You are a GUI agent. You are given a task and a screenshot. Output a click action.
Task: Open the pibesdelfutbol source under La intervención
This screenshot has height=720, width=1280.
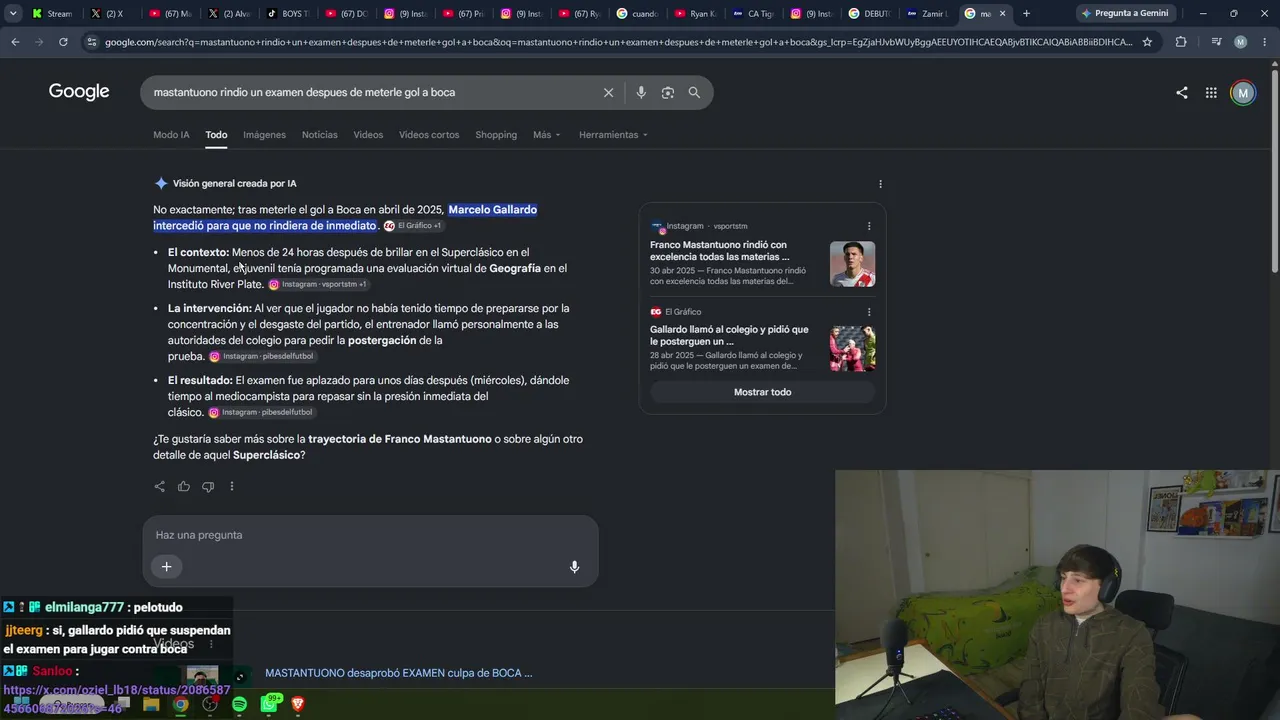coord(261,357)
